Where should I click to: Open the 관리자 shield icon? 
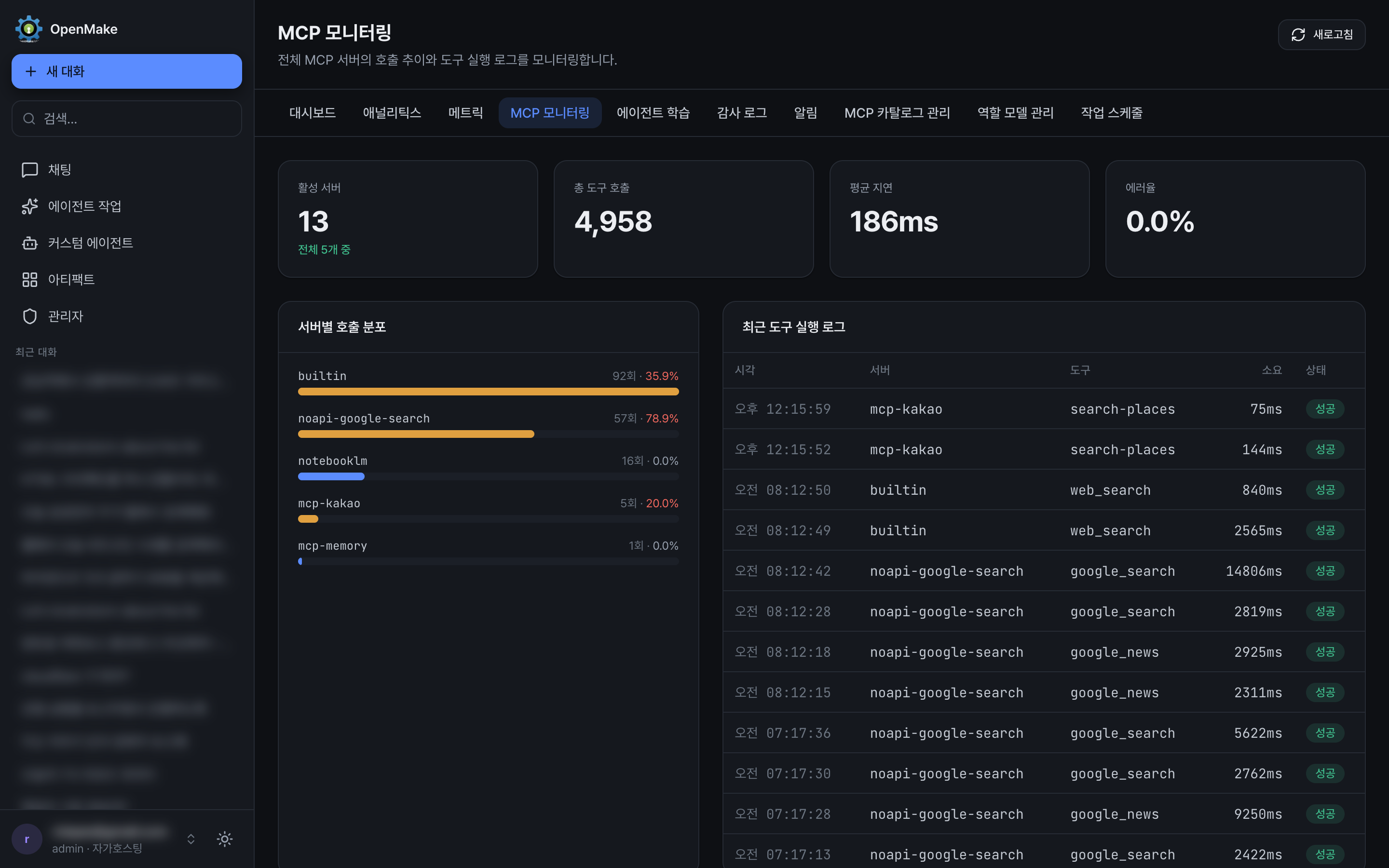30,316
